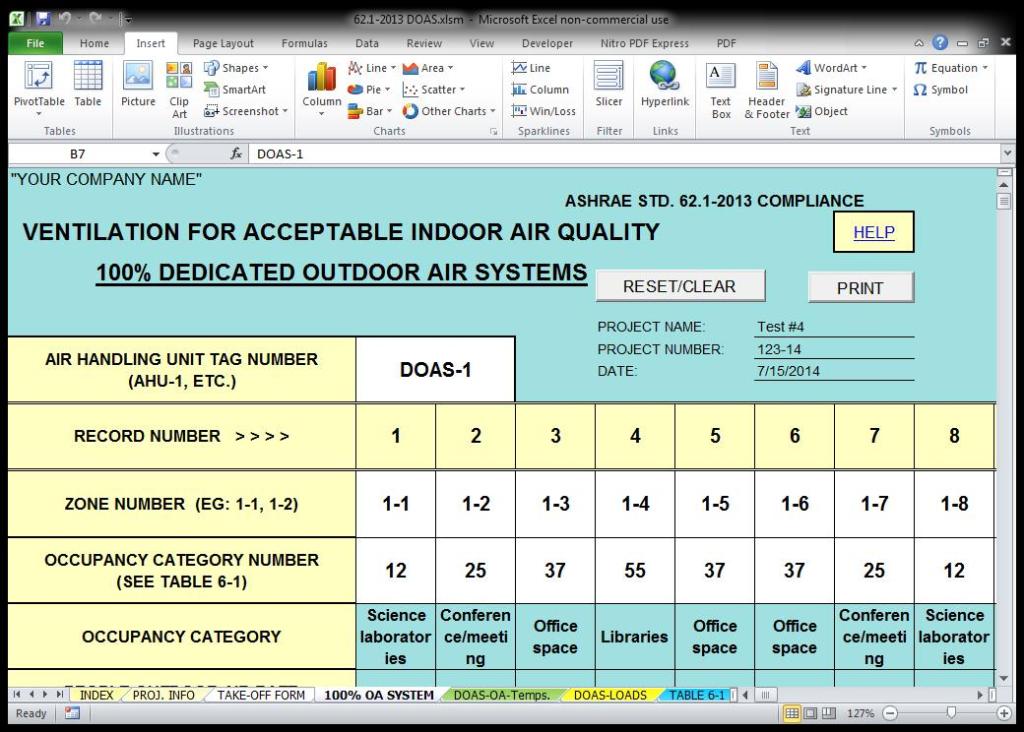This screenshot has height=732, width=1024.
Task: Open the HELP link
Action: coord(873,232)
